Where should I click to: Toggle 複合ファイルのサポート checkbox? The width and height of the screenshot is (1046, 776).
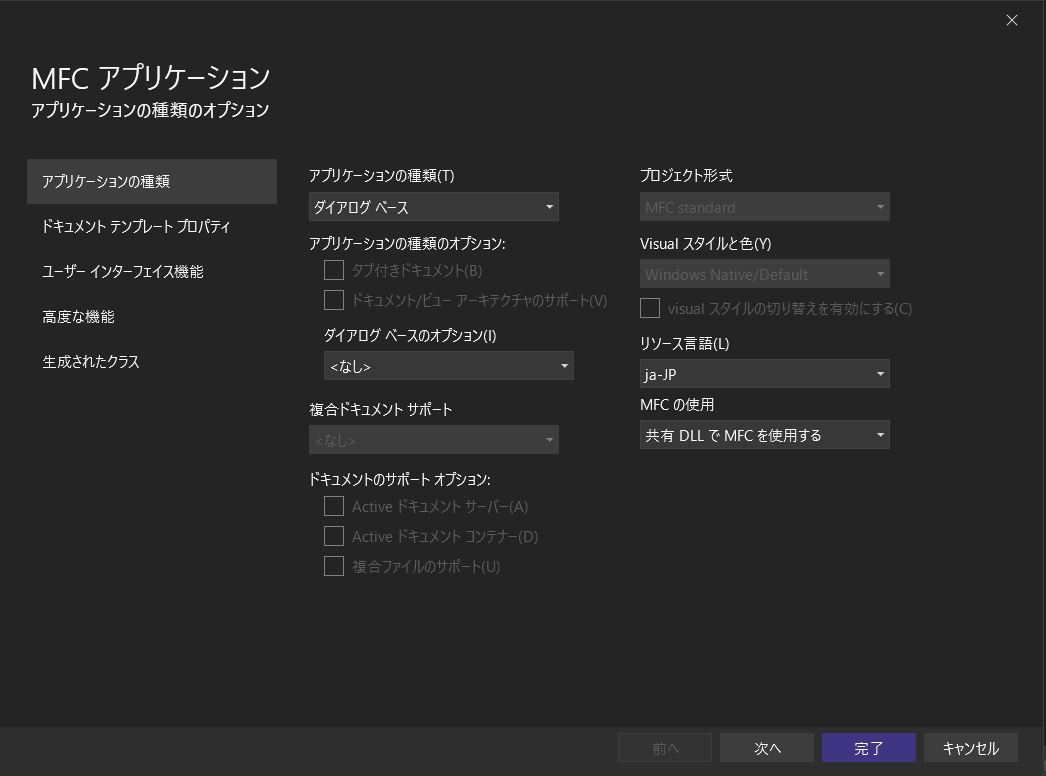coord(334,567)
